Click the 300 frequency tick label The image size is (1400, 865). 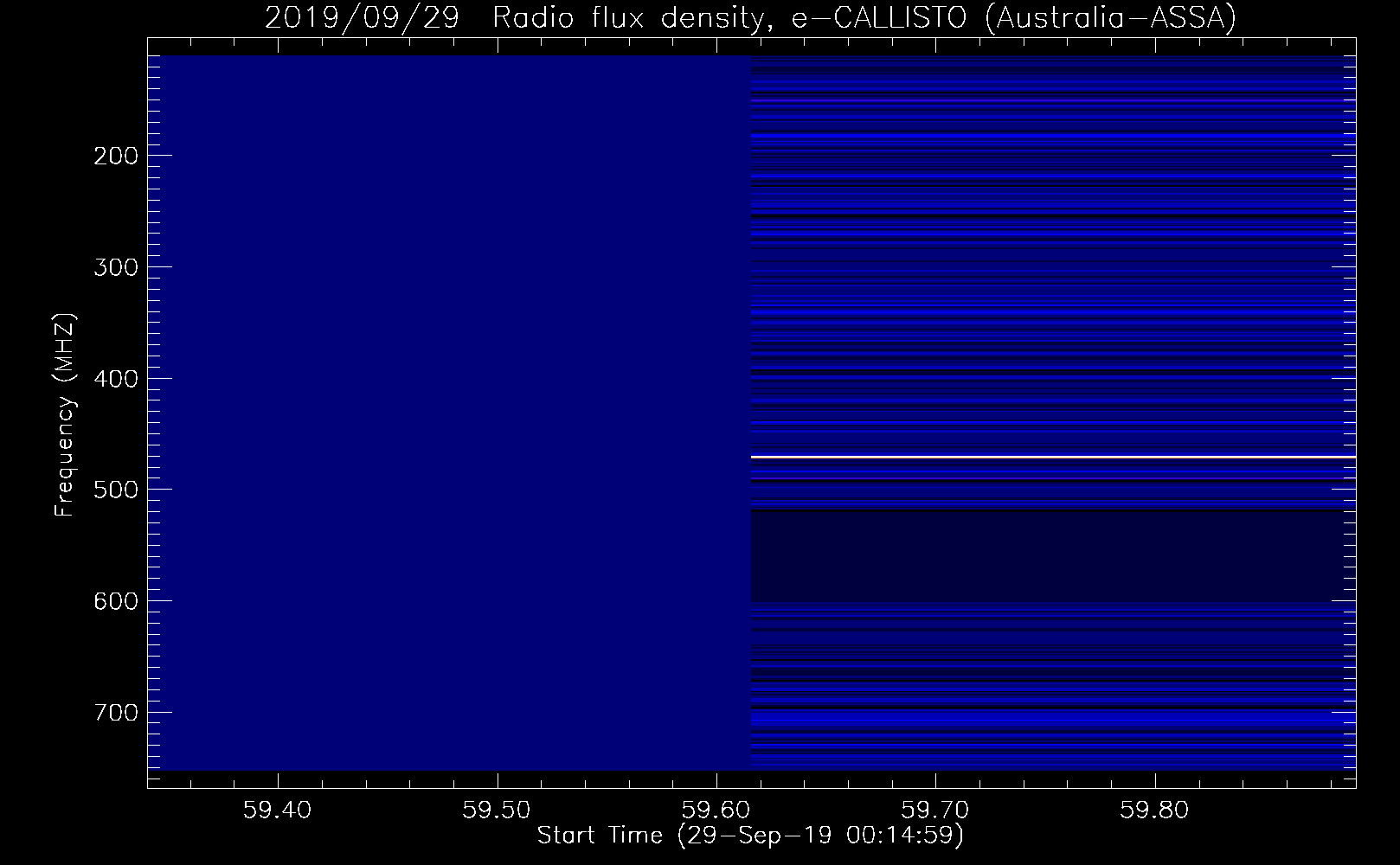(115, 266)
